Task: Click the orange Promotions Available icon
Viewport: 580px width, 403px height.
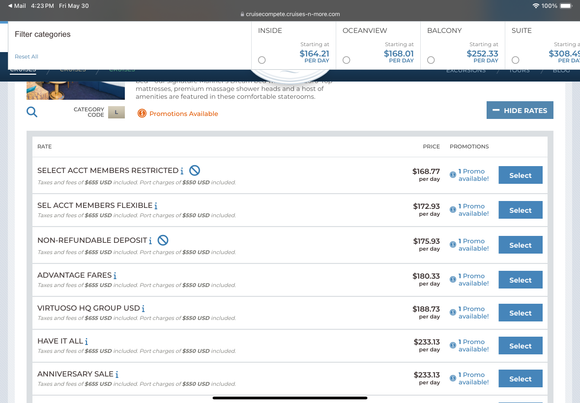Action: pos(142,113)
